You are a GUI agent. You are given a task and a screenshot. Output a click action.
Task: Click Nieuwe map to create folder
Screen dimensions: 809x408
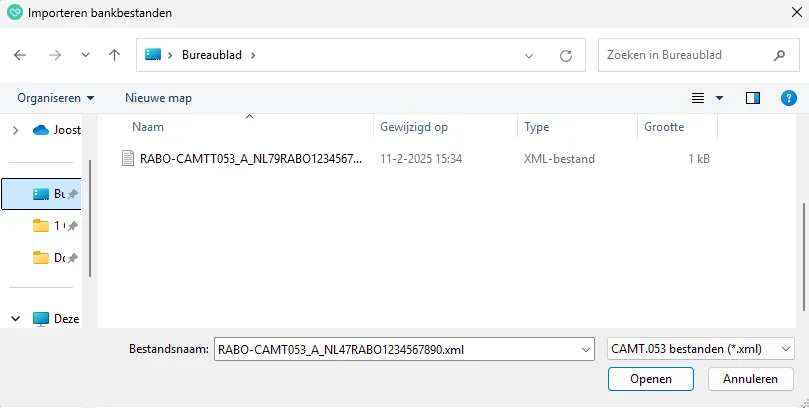point(158,98)
